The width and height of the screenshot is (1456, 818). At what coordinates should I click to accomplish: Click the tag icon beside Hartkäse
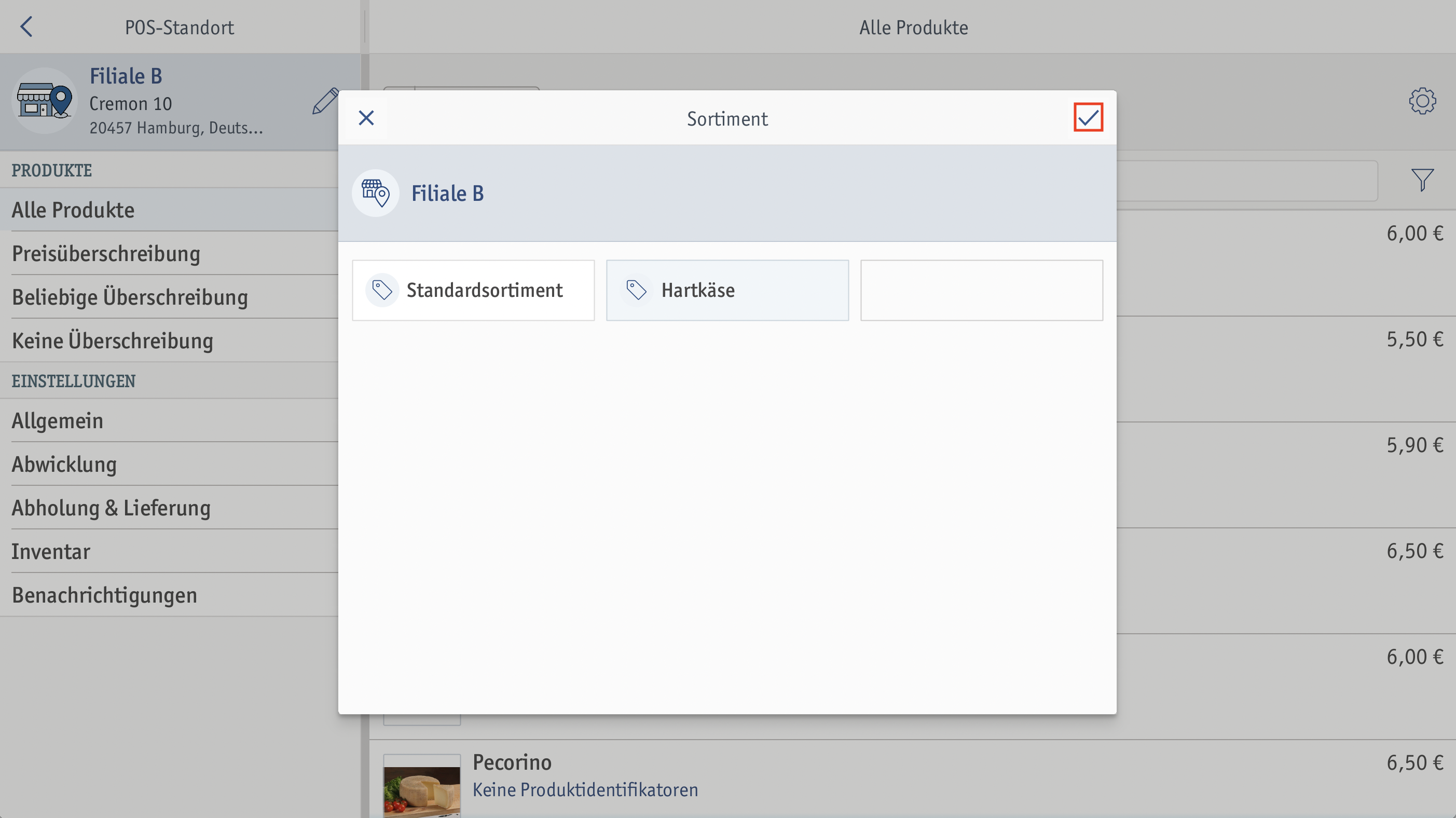[636, 290]
